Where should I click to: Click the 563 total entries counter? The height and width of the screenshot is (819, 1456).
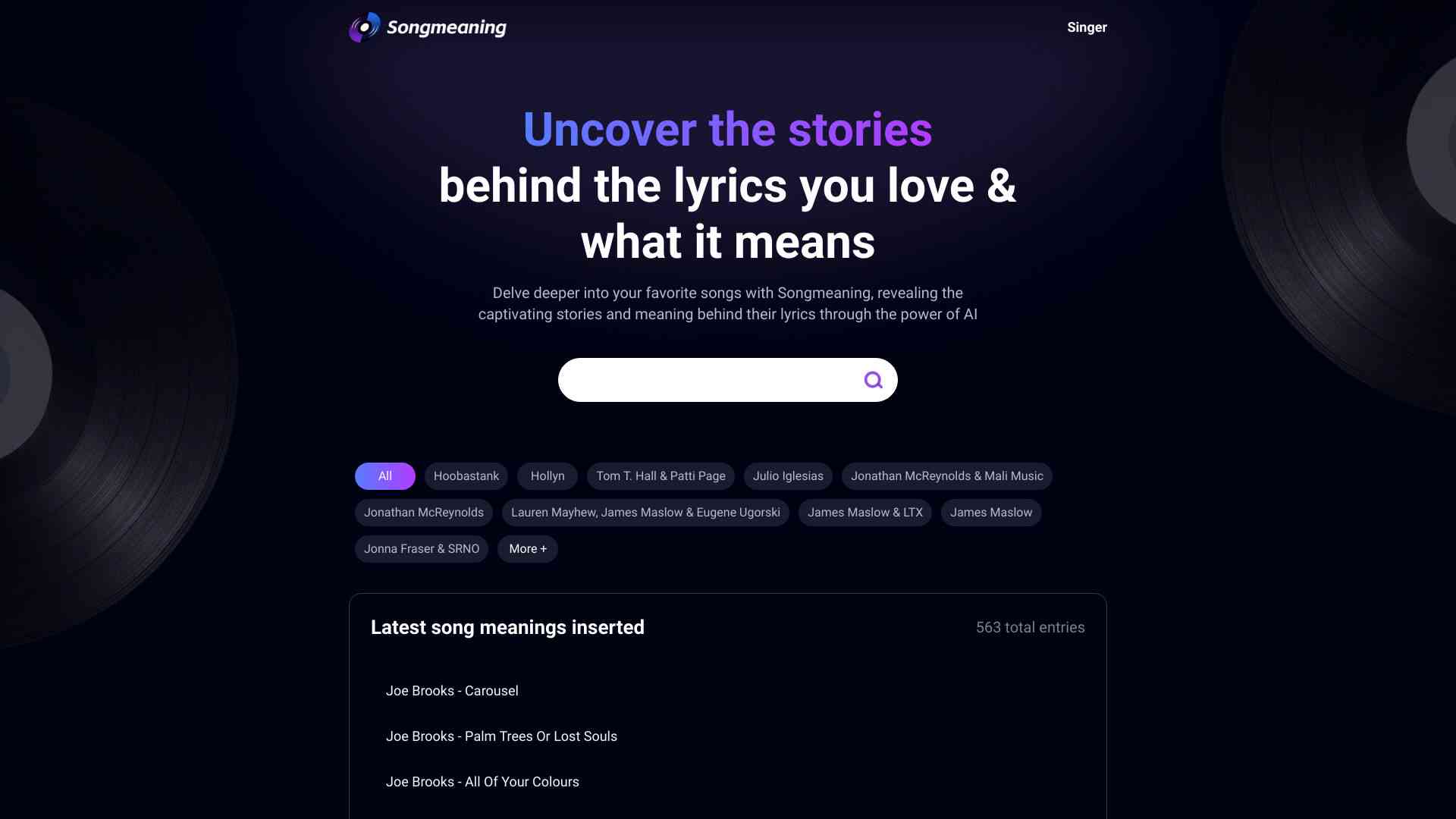pyautogui.click(x=1030, y=627)
